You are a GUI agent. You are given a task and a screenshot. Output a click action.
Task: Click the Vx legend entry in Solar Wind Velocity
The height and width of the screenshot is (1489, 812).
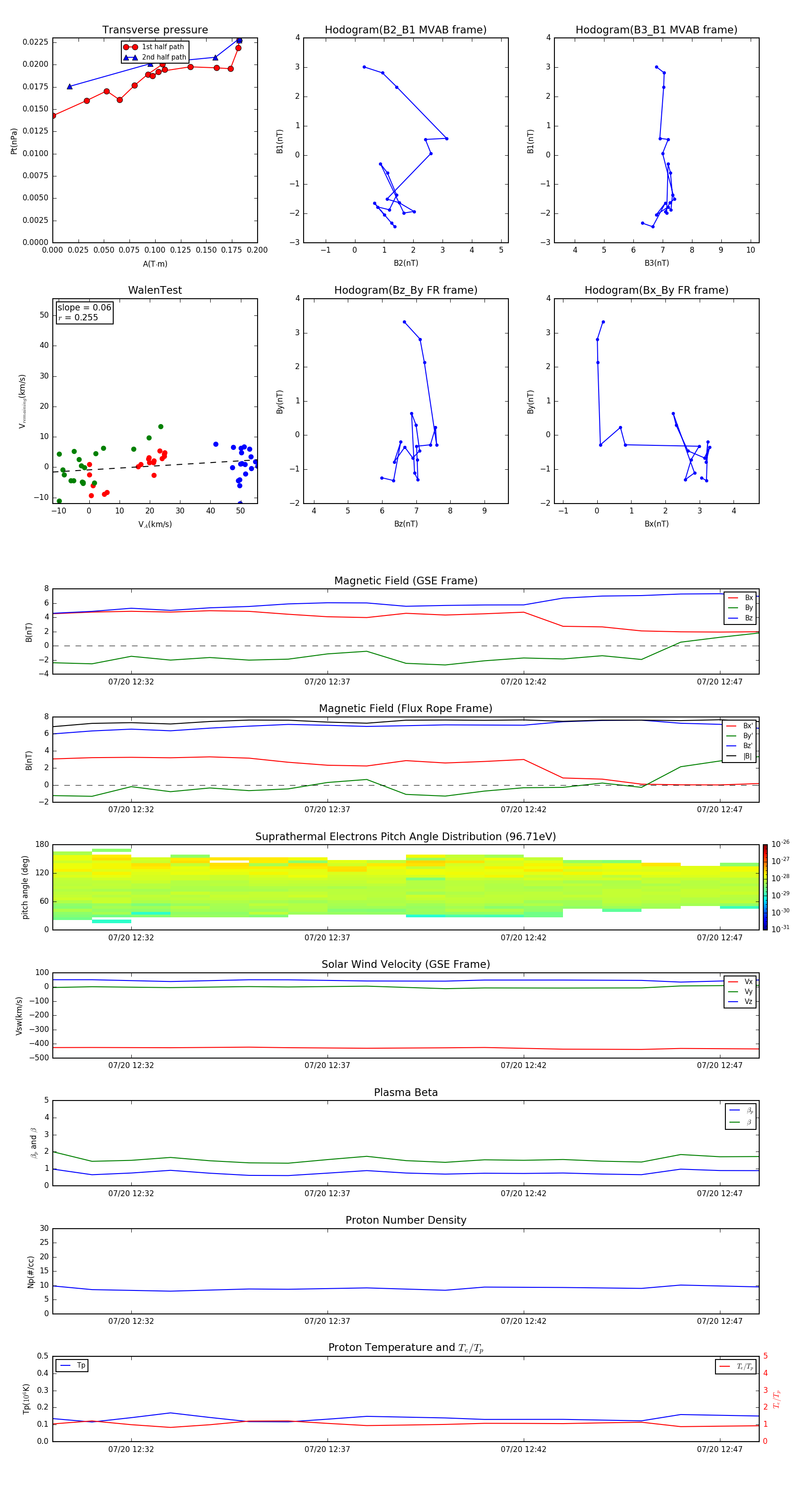coord(740,981)
